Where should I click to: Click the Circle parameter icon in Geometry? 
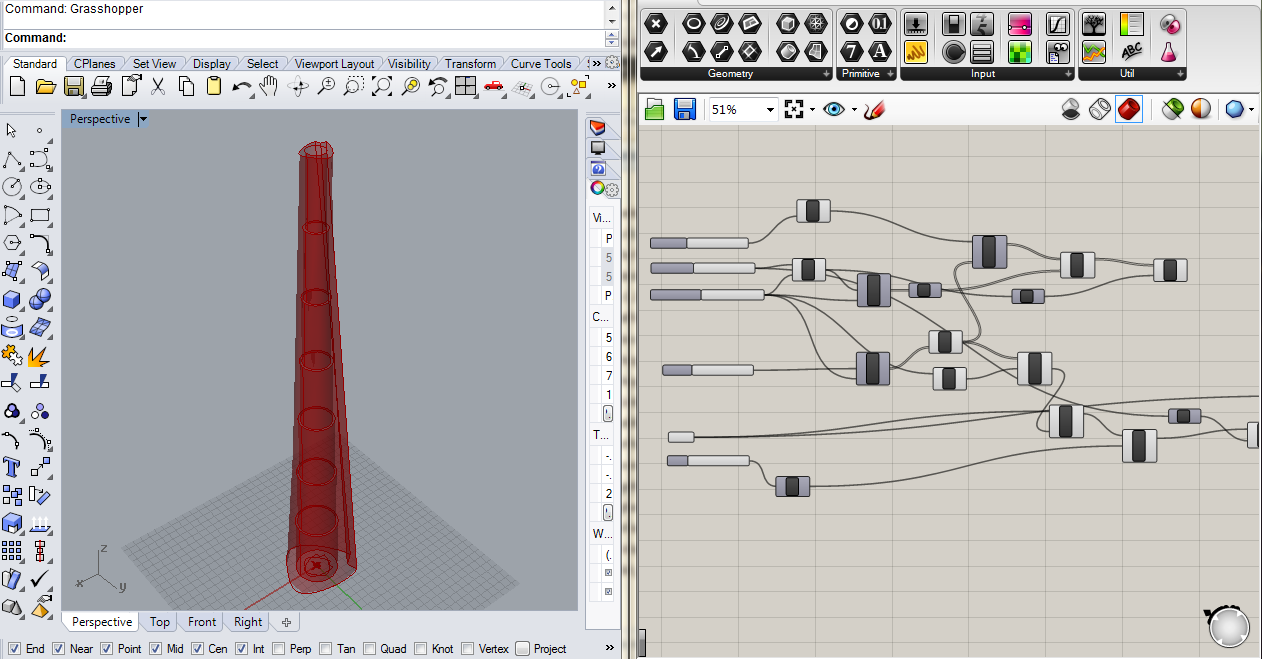click(692, 24)
